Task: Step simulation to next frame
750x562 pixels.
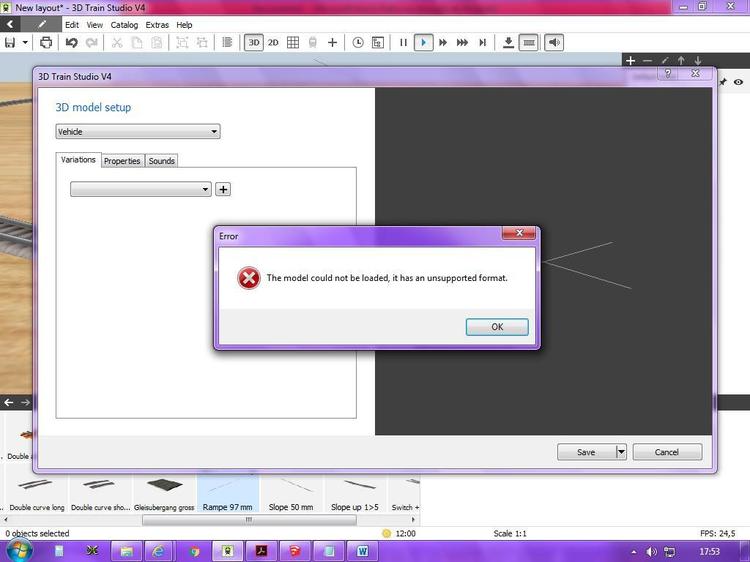Action: coord(482,43)
